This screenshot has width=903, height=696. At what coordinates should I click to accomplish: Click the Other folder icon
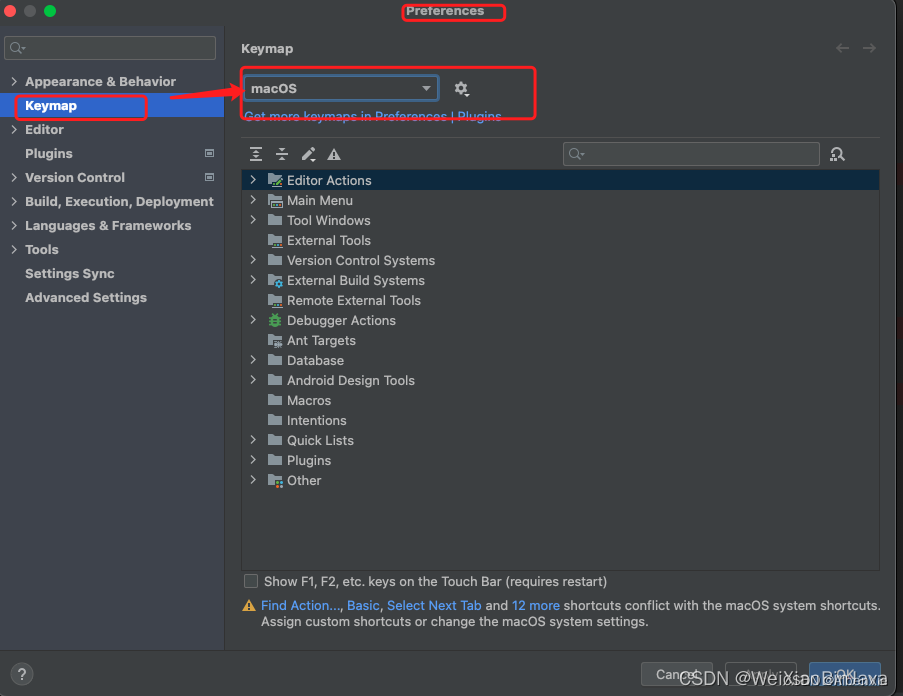pyautogui.click(x=275, y=481)
